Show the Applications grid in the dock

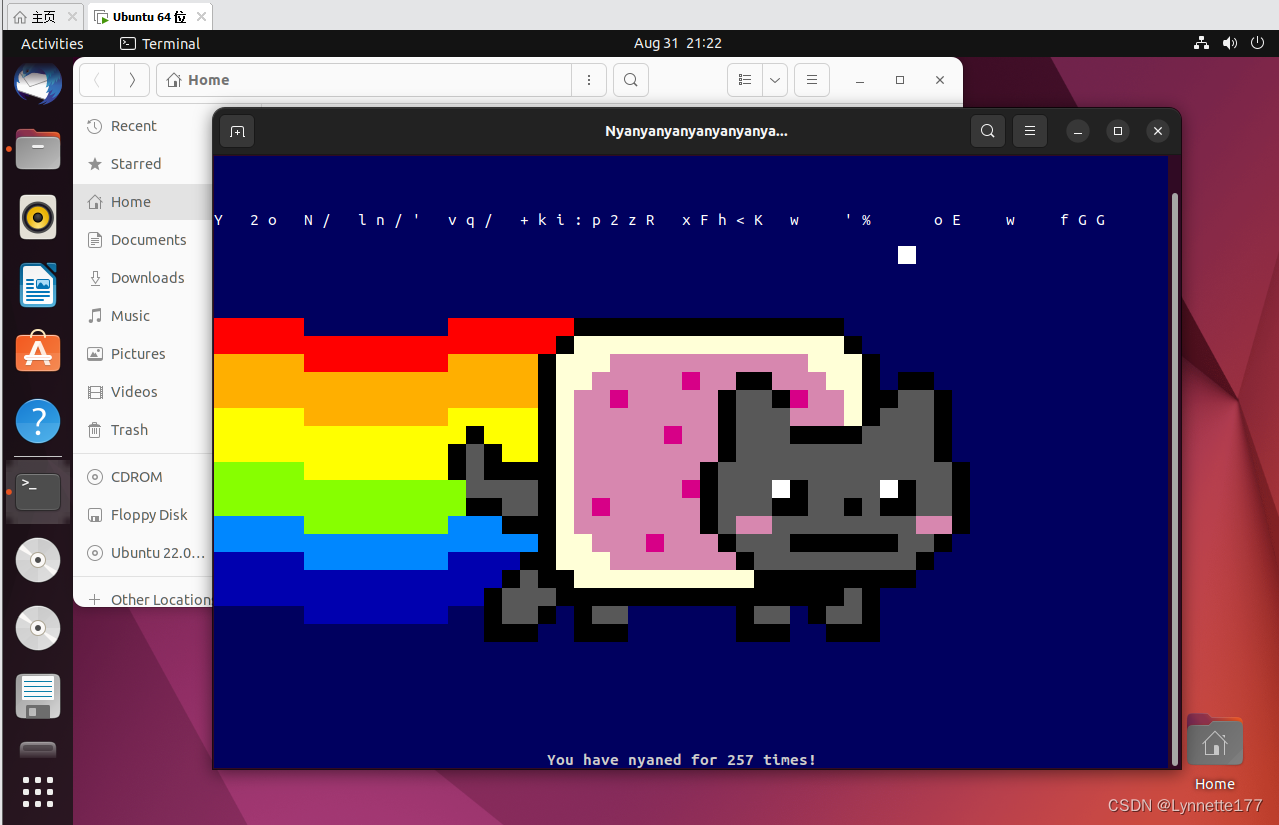click(37, 791)
